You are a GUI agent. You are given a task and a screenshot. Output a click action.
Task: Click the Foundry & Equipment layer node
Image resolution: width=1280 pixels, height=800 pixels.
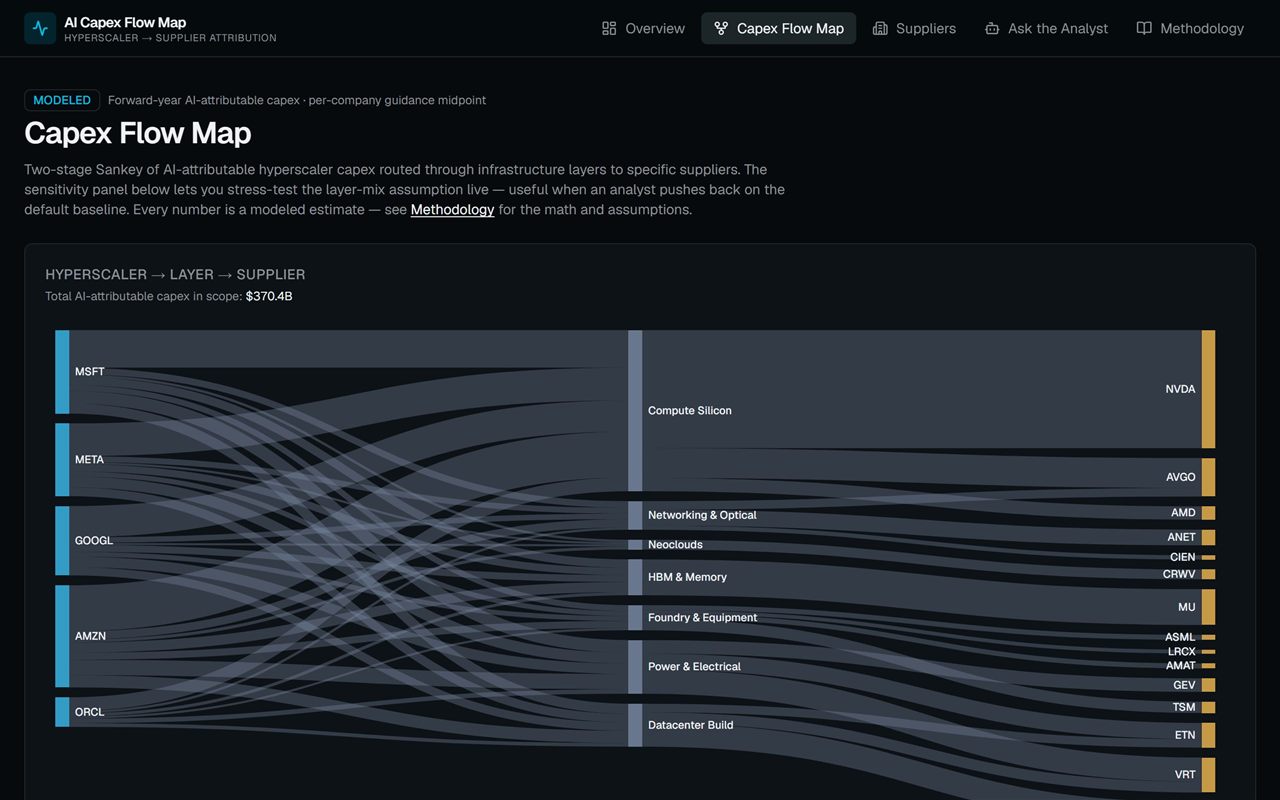(635, 618)
